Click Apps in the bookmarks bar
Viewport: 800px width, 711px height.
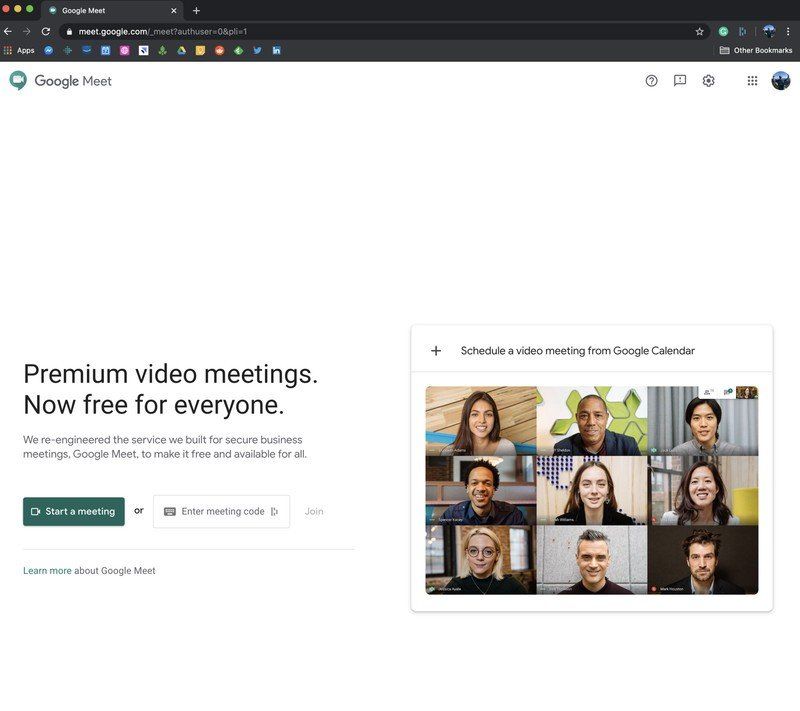[25, 50]
